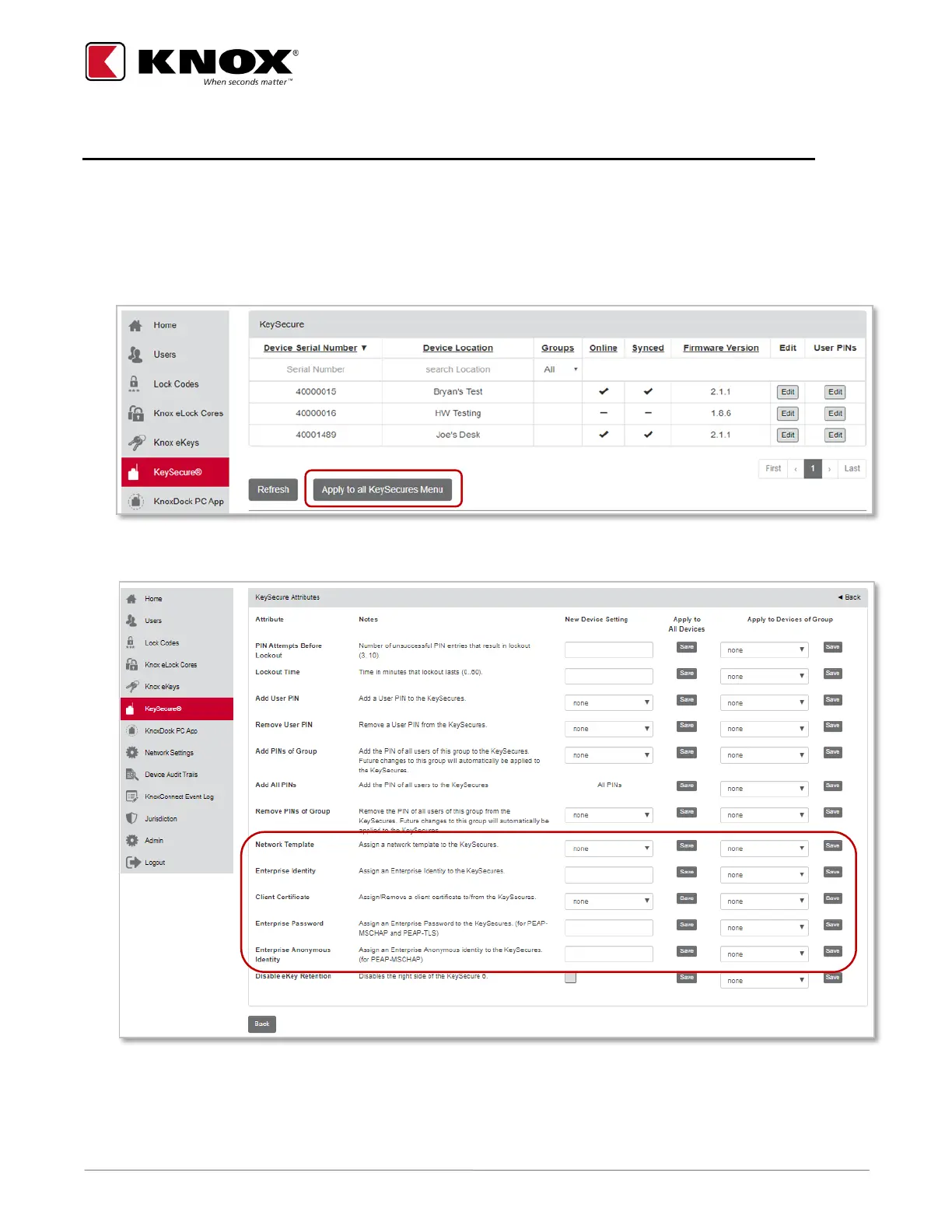The width and height of the screenshot is (952, 1232).
Task: Click the Enterprise Identity input field
Action: tap(609, 875)
